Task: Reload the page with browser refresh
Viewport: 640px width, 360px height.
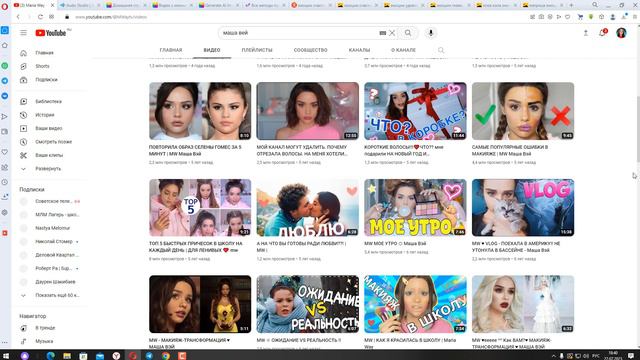Action: click(40, 17)
